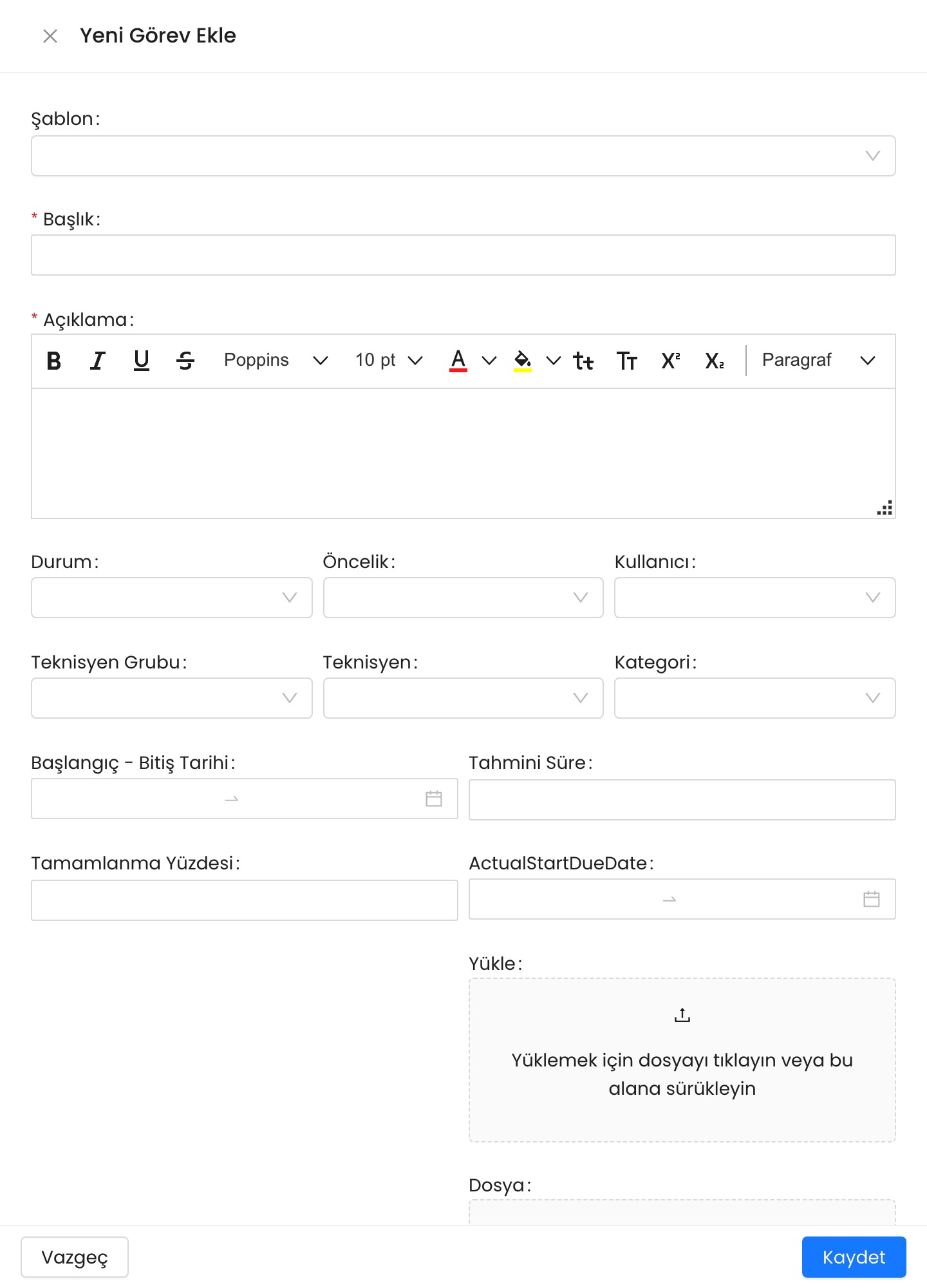Click the upload icon in Yükle area

tap(682, 1015)
